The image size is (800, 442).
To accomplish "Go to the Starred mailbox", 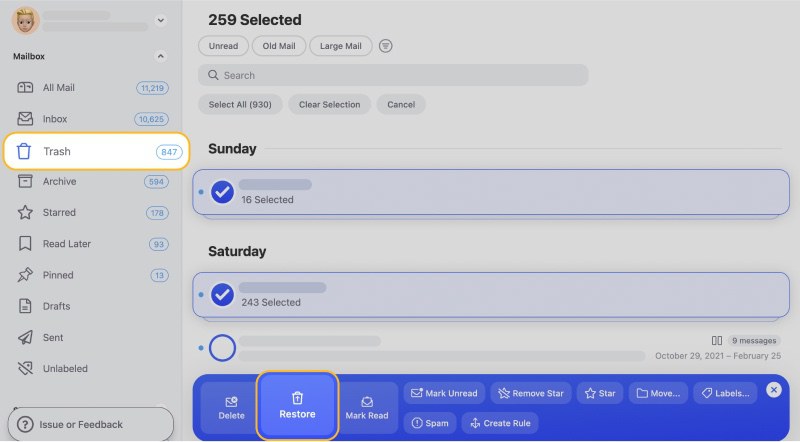I will click(92, 213).
